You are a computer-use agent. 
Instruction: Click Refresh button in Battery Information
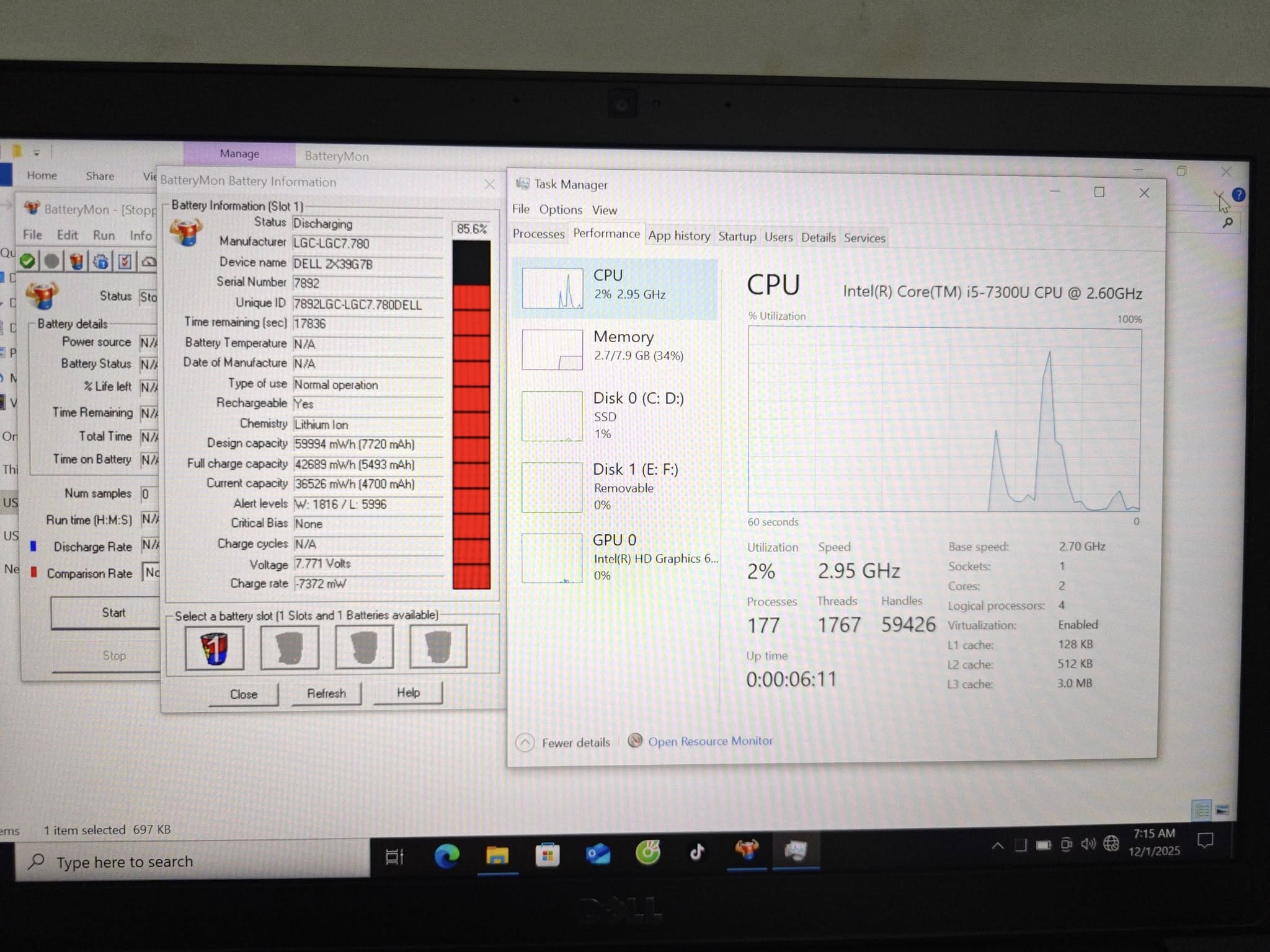pyautogui.click(x=327, y=694)
